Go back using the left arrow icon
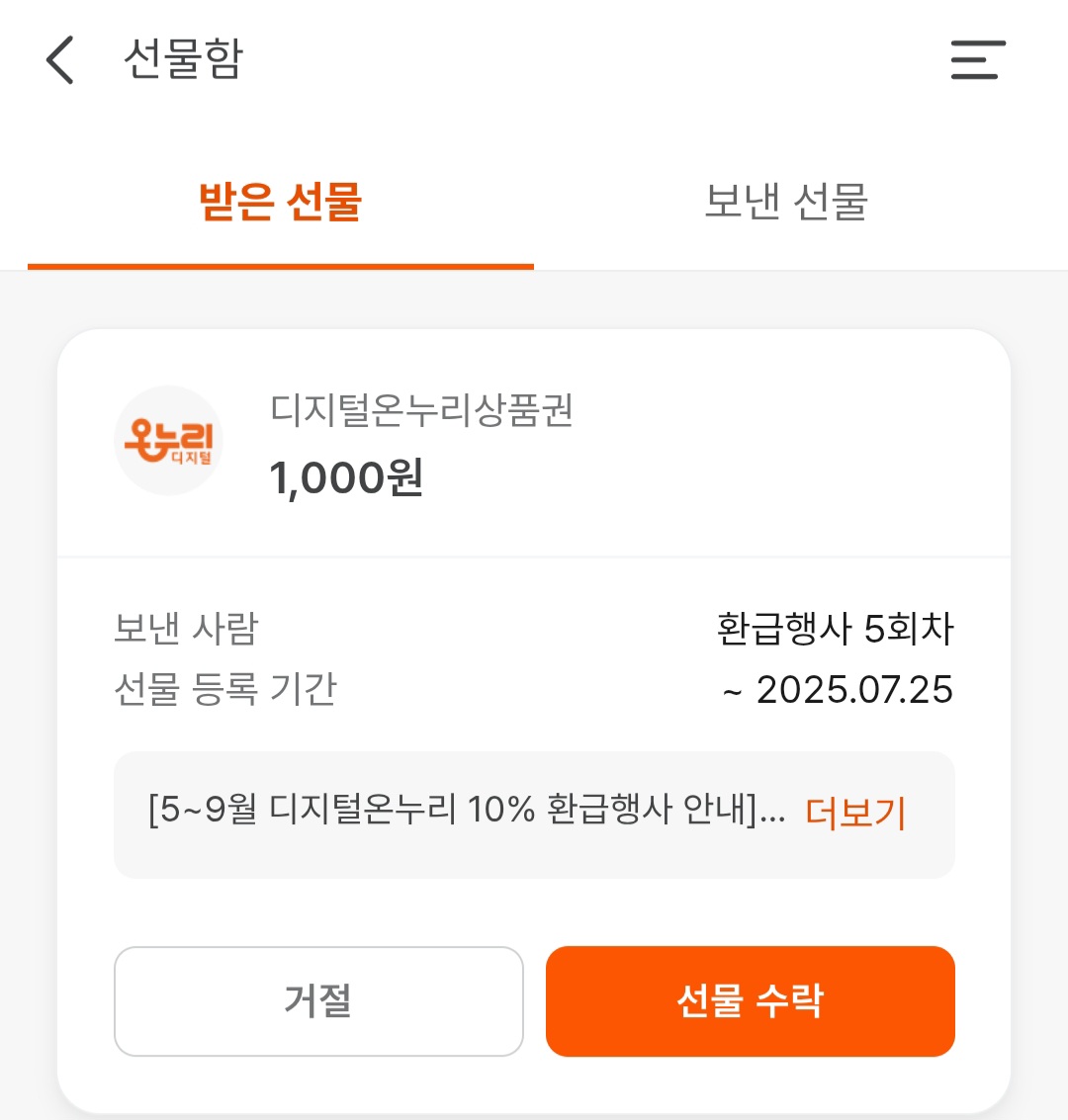Screen dimensions: 1068x1120 60,60
